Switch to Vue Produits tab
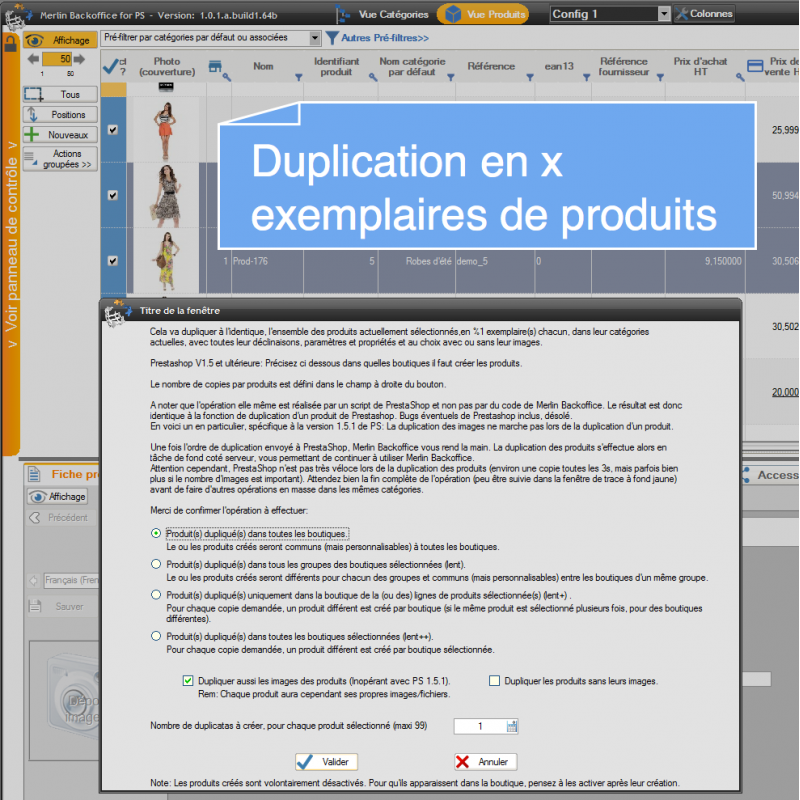The image size is (800, 800). tap(485, 14)
